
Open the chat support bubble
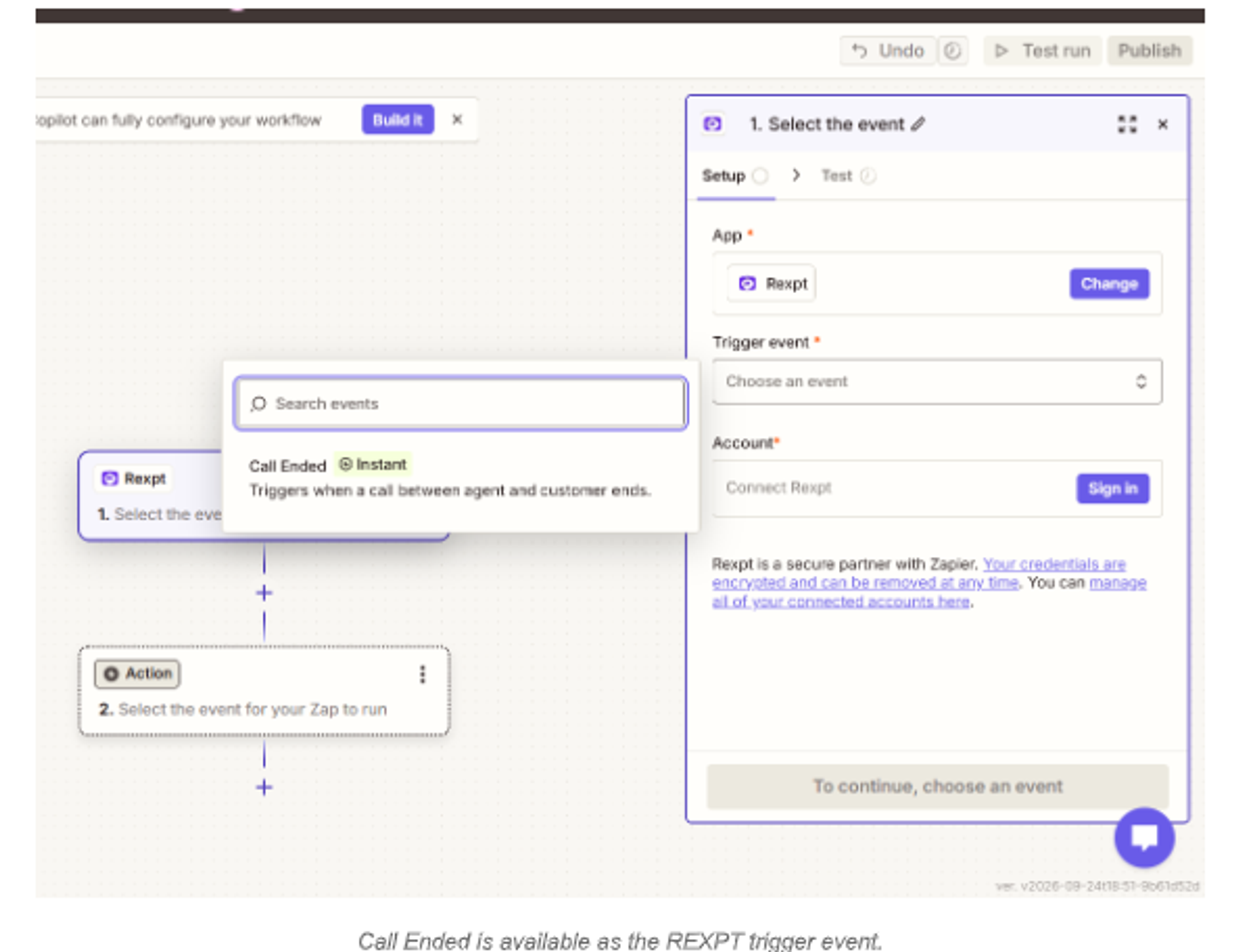click(1144, 837)
